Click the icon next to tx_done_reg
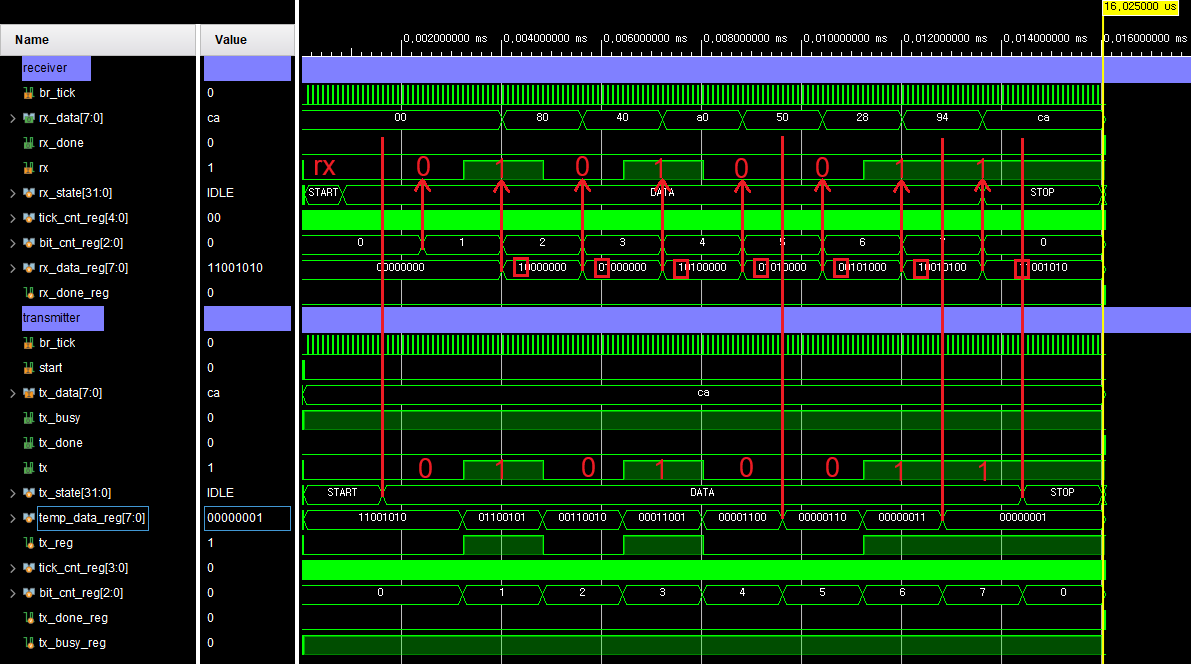 coord(29,618)
